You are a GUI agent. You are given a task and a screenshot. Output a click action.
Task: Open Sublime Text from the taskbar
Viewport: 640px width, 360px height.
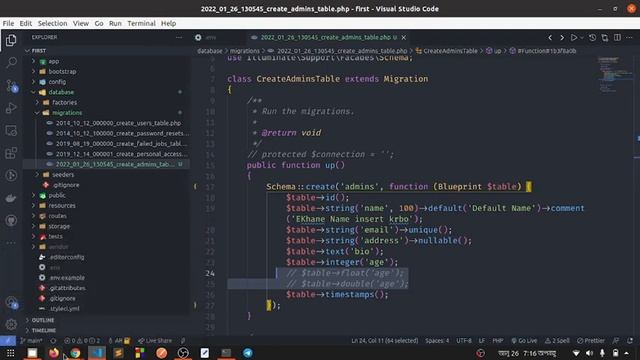118,353
